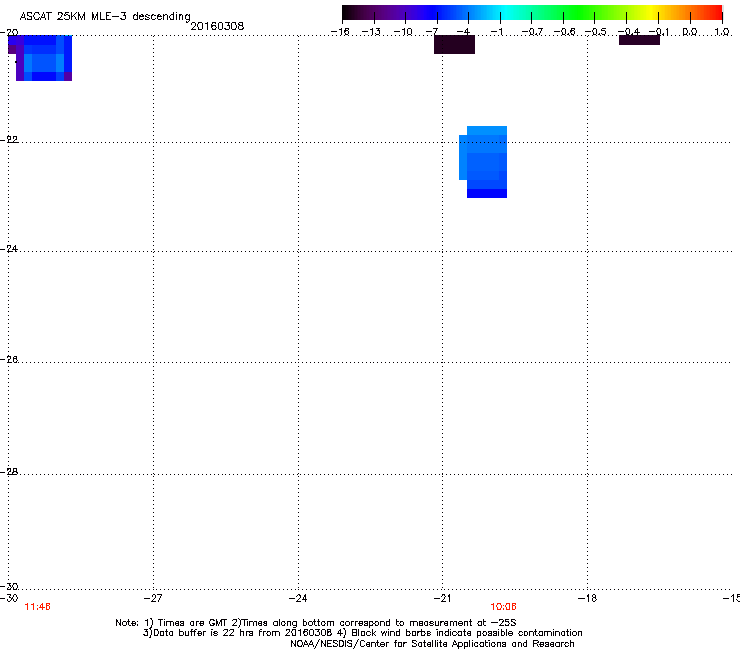Click the -0.4 color bar label
This screenshot has height=650, width=740.
coord(629,32)
